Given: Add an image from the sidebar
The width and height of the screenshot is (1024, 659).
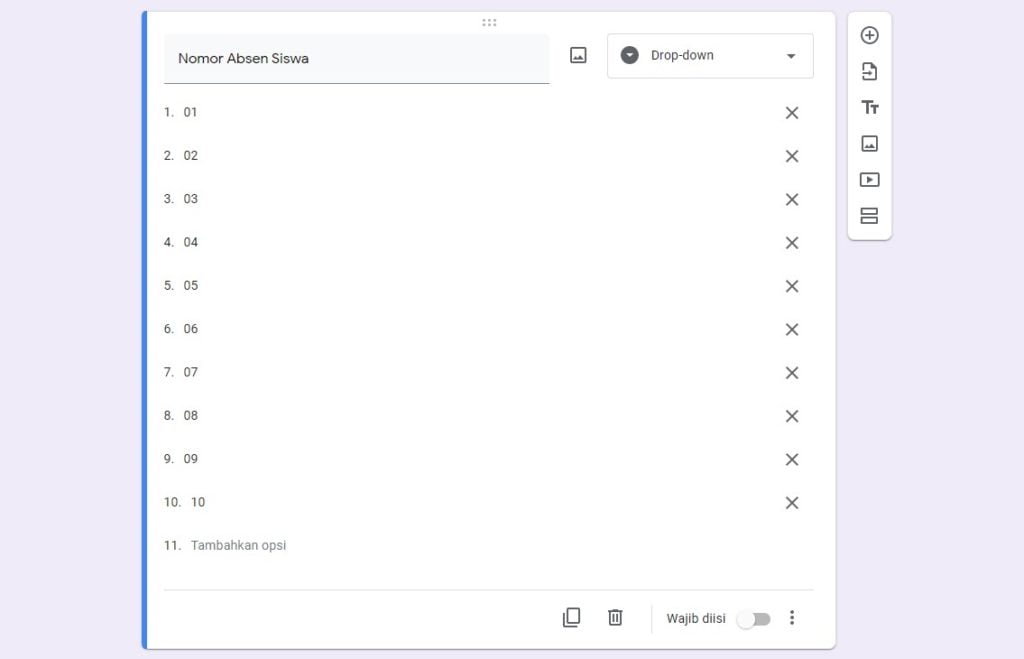Looking at the screenshot, I should pyautogui.click(x=869, y=144).
